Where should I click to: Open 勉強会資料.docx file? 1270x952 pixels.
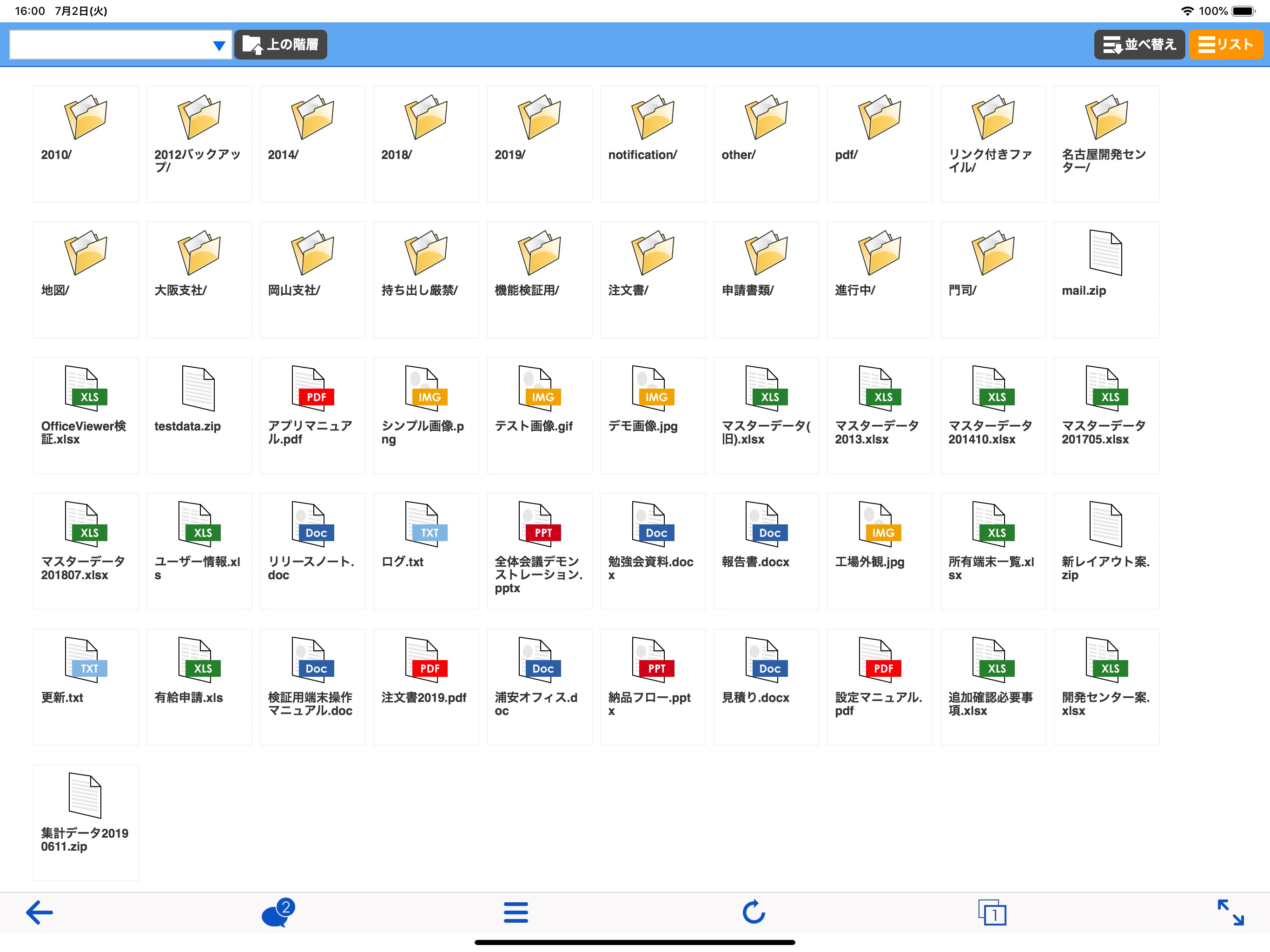(x=653, y=551)
